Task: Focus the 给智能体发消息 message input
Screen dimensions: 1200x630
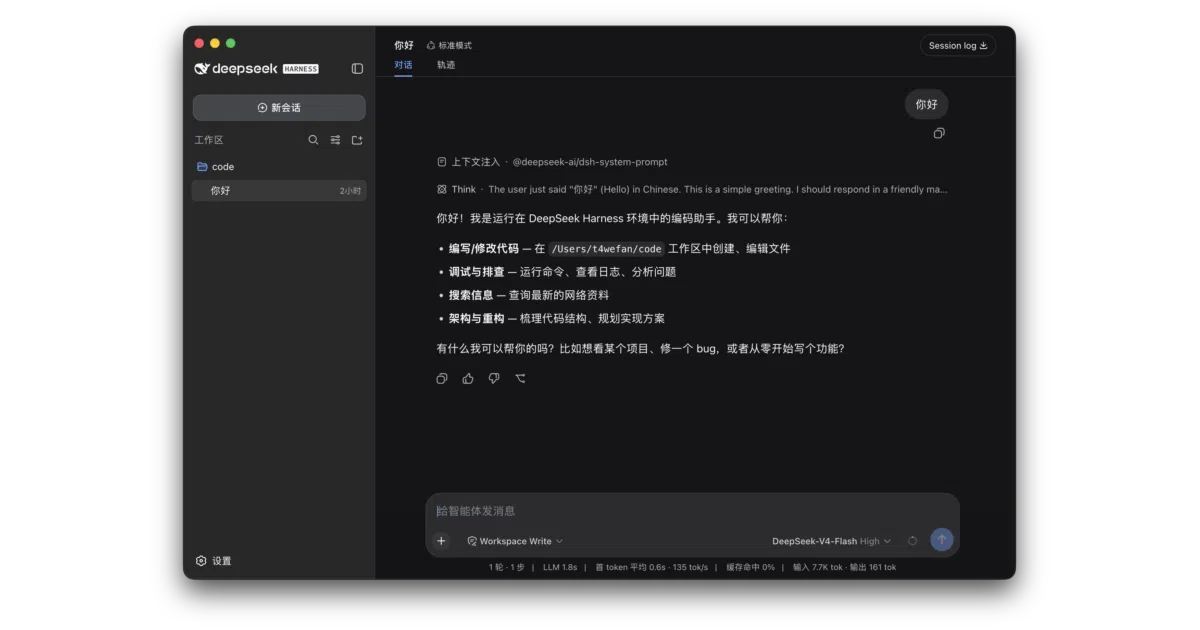Action: [x=692, y=511]
